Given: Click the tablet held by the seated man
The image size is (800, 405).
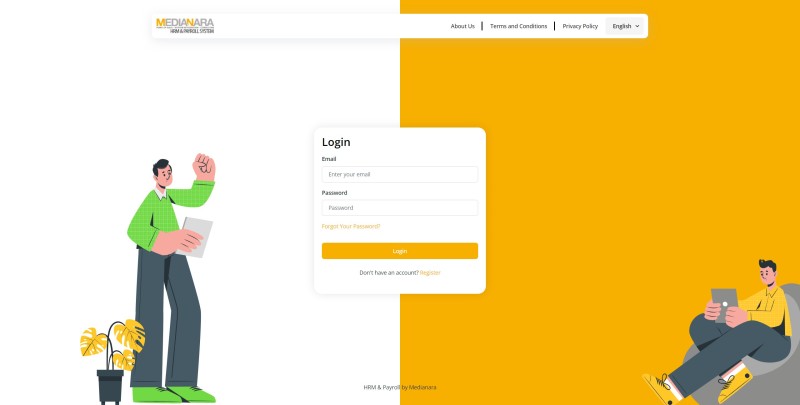Looking at the screenshot, I should [724, 305].
